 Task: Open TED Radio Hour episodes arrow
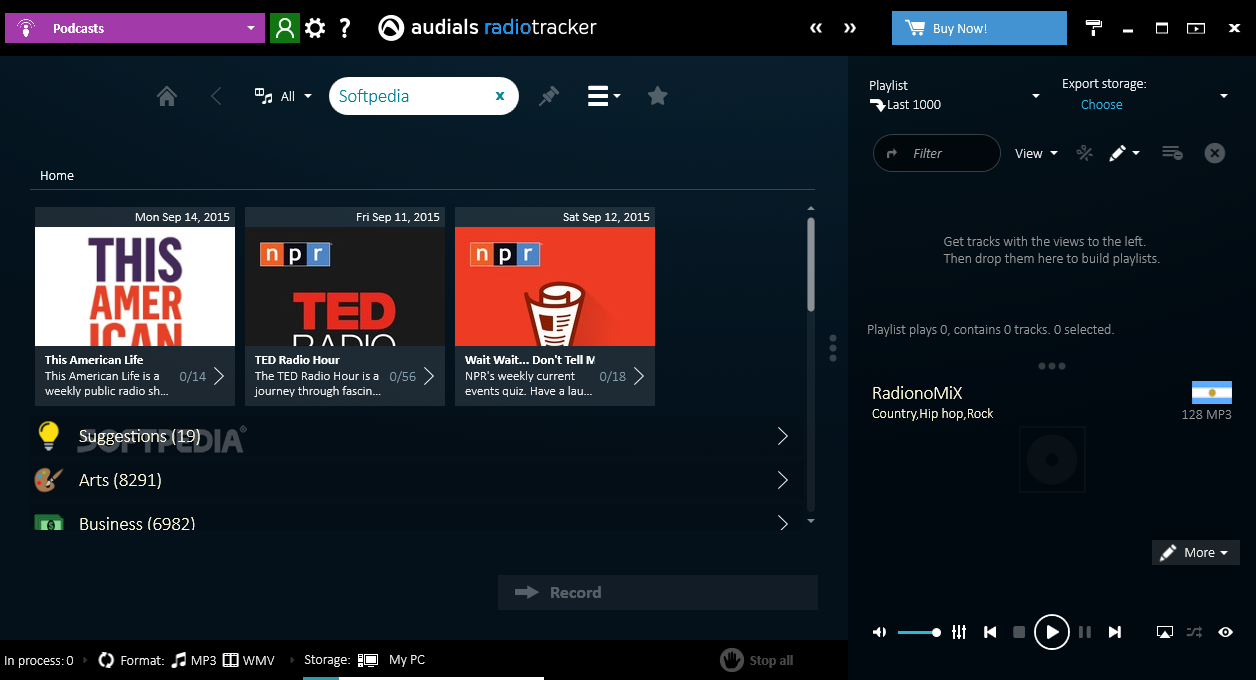(429, 376)
